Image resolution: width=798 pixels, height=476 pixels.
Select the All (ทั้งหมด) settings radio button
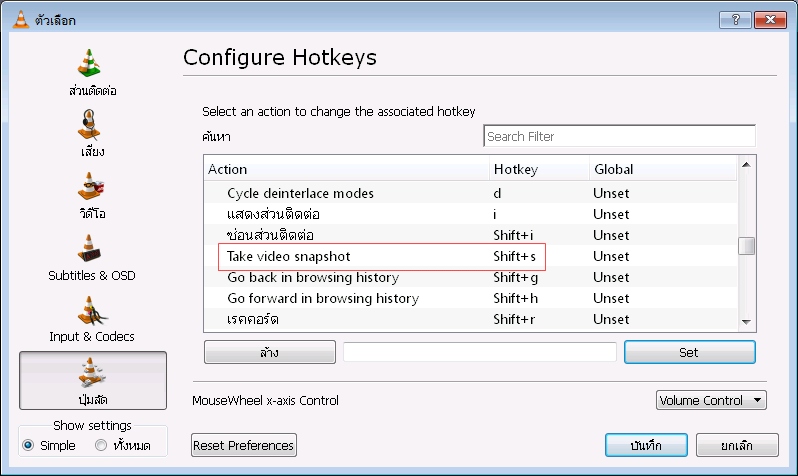[101, 445]
